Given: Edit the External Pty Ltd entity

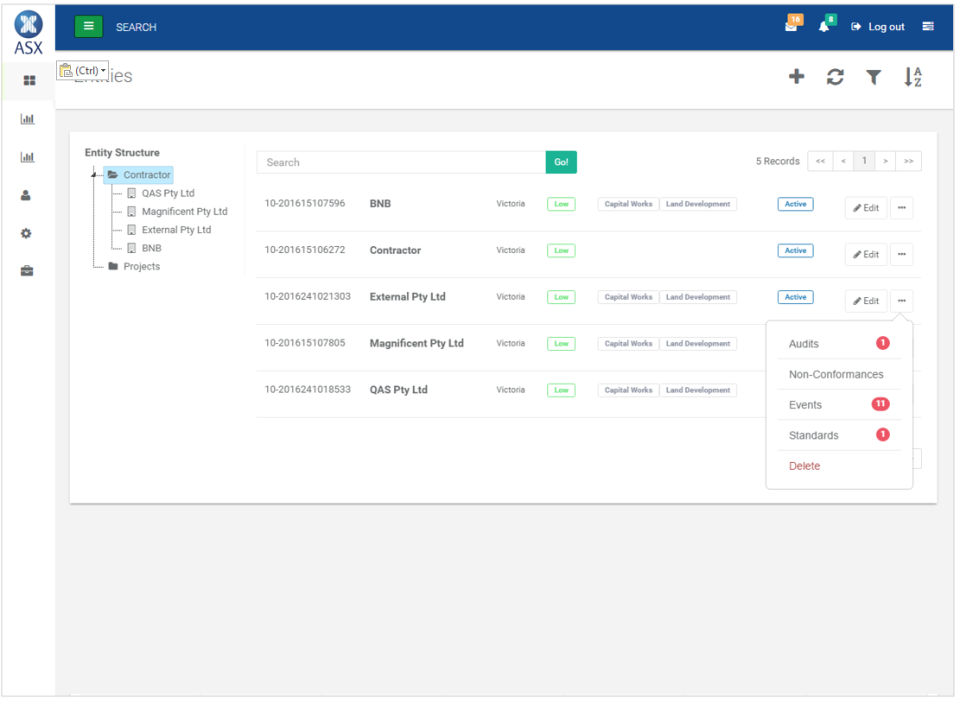Looking at the screenshot, I should (866, 301).
